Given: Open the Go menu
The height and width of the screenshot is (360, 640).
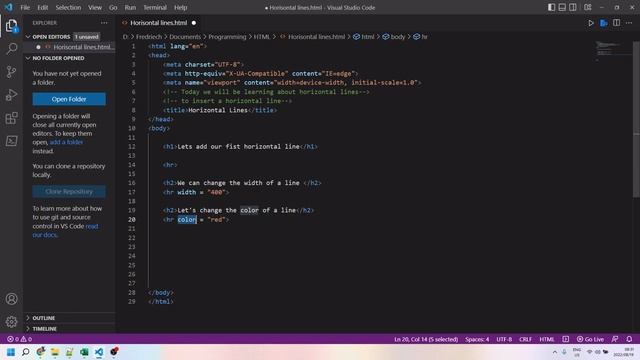Looking at the screenshot, I should (x=113, y=7).
